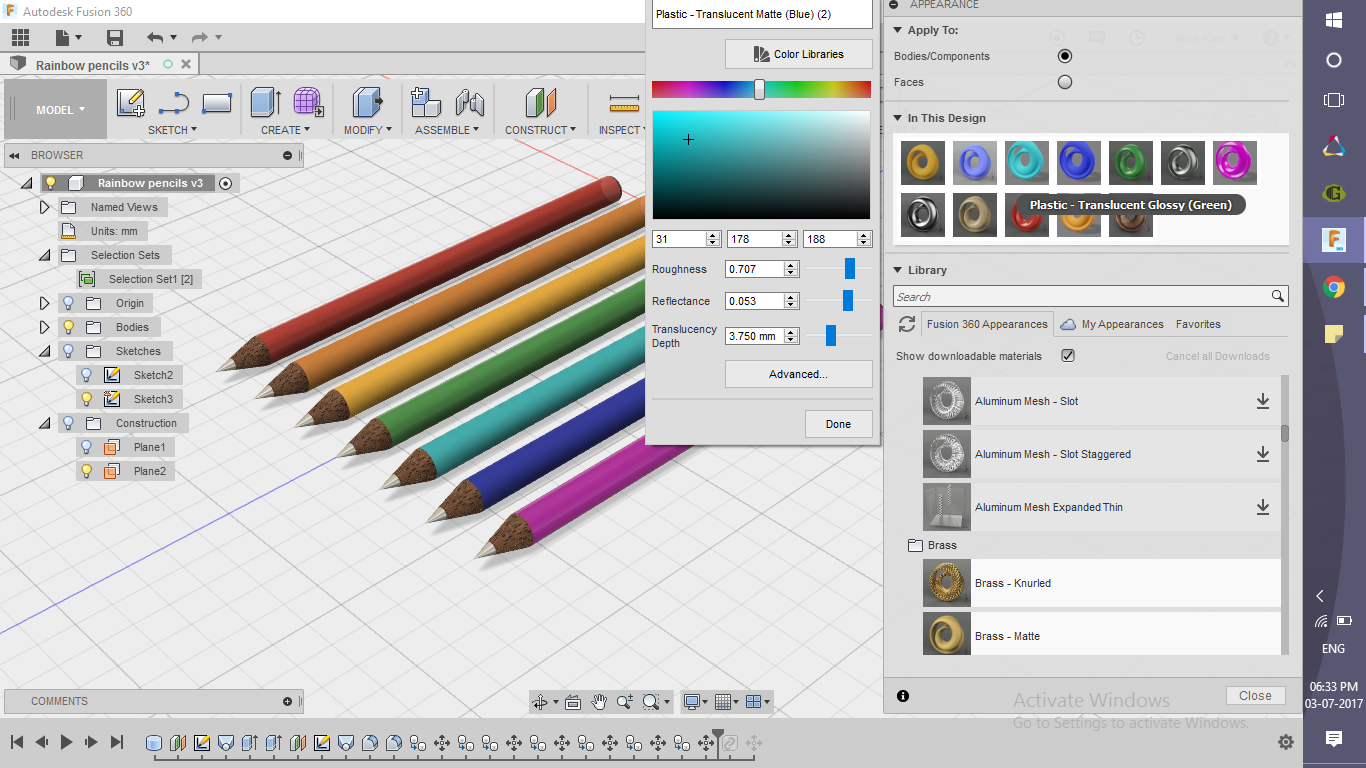Click Done in the color editor

[x=839, y=424]
